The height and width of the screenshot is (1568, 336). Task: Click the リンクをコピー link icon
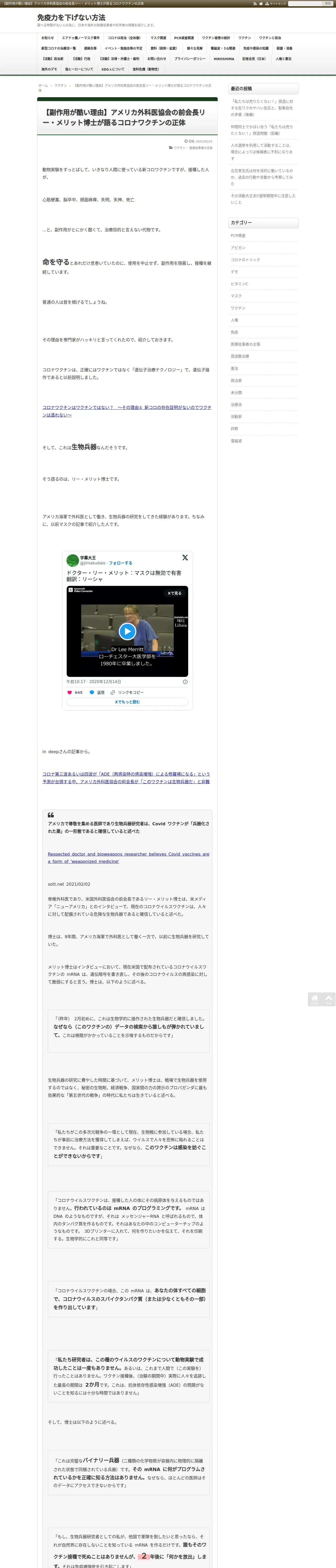click(113, 693)
